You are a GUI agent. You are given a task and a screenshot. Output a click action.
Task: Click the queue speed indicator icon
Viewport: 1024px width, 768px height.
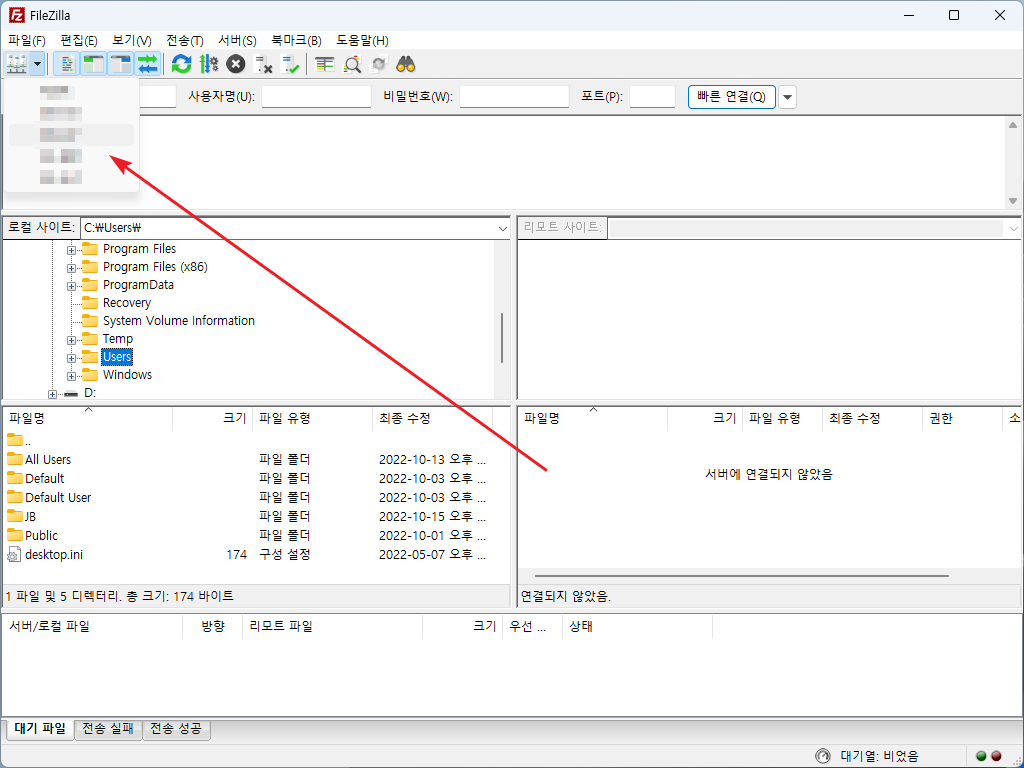[x=822, y=756]
